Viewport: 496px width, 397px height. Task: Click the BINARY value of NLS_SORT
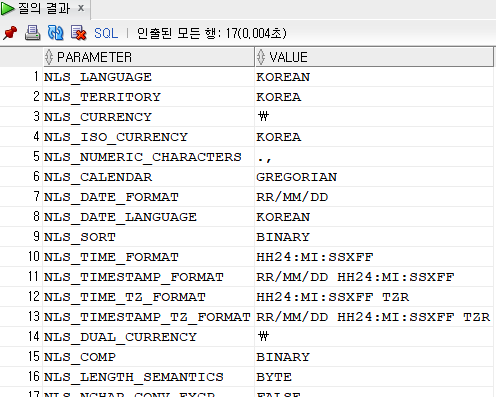(374, 237)
